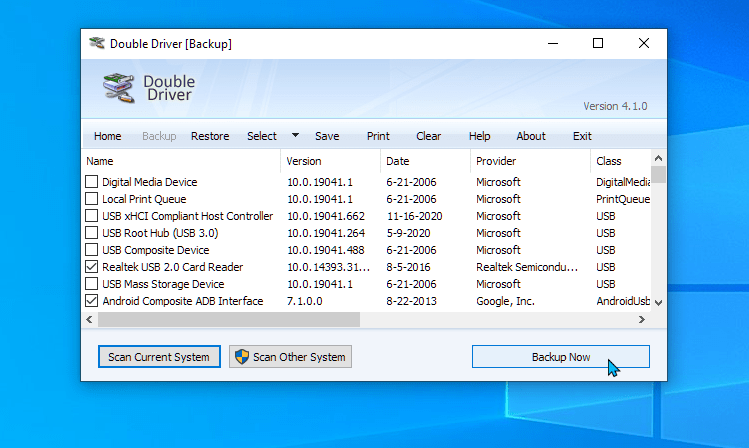This screenshot has width=749, height=448.
Task: Click the horizontal scrollbar left arrow
Action: tap(89, 320)
